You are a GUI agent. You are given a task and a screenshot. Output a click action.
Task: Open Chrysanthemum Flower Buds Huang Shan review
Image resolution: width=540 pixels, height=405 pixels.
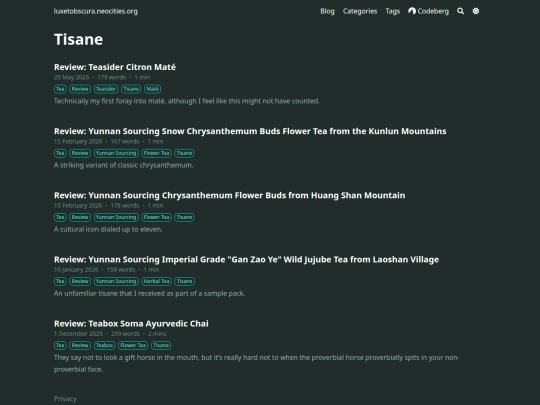point(229,195)
